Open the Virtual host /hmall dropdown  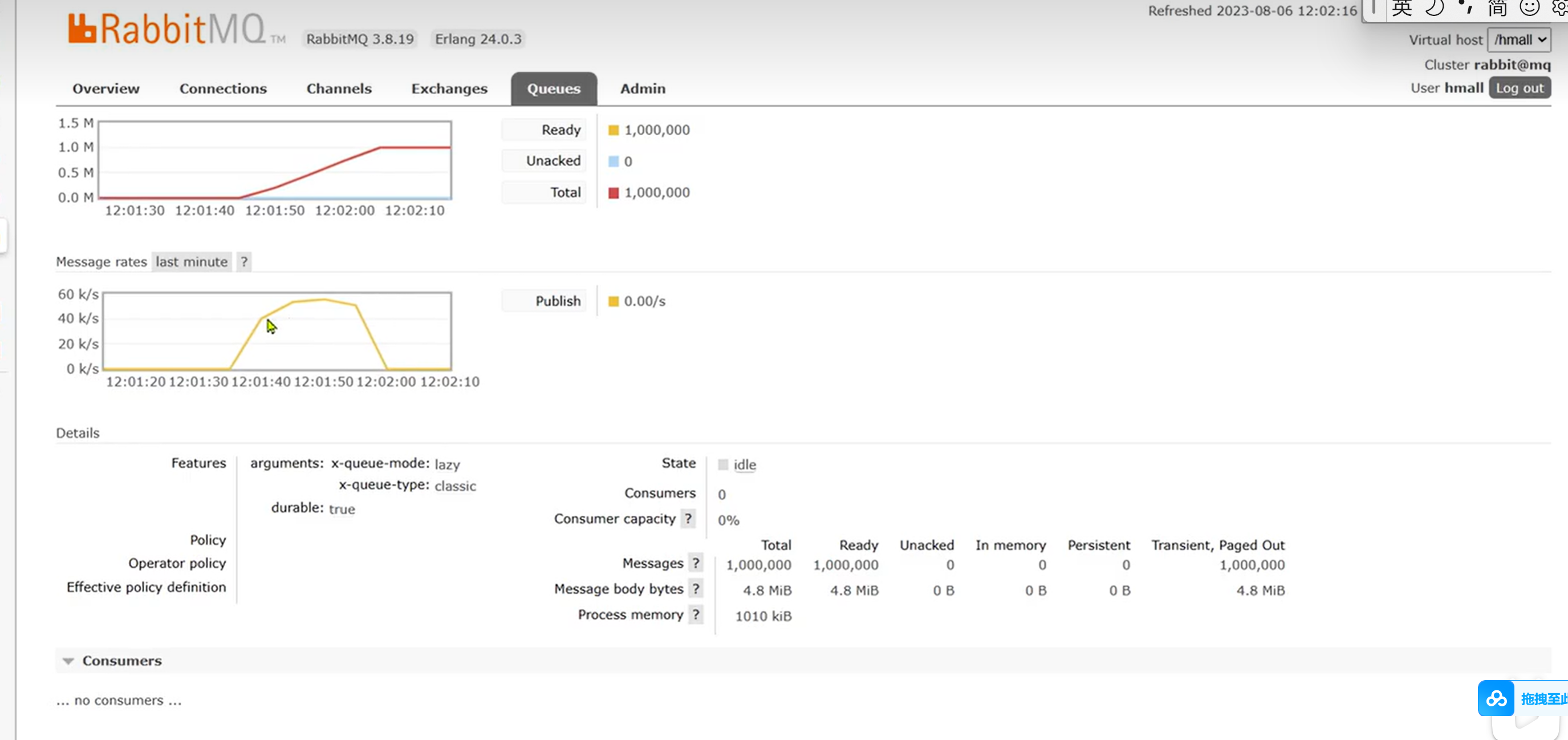1519,40
